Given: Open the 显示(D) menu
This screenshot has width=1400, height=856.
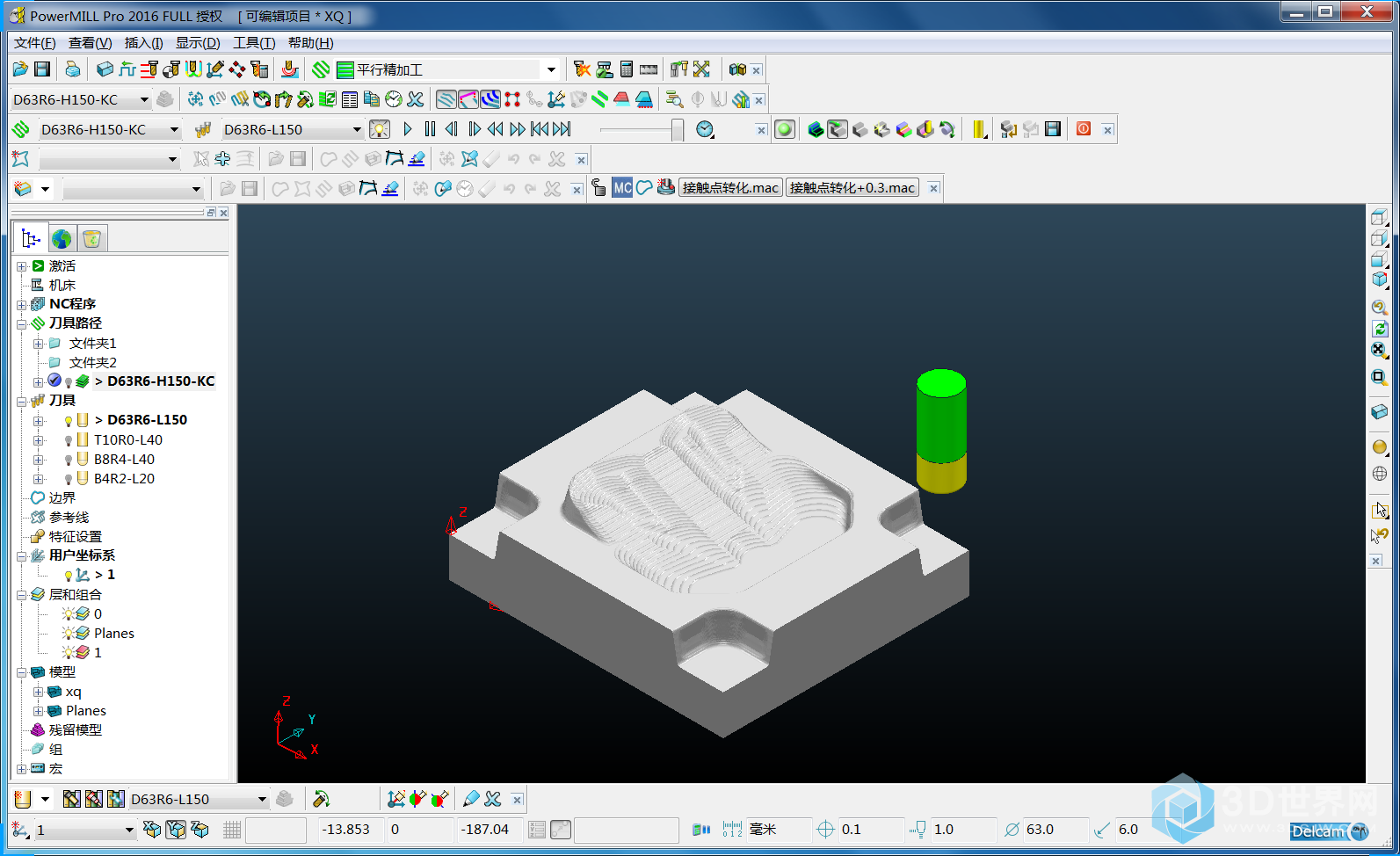Looking at the screenshot, I should tap(198, 43).
